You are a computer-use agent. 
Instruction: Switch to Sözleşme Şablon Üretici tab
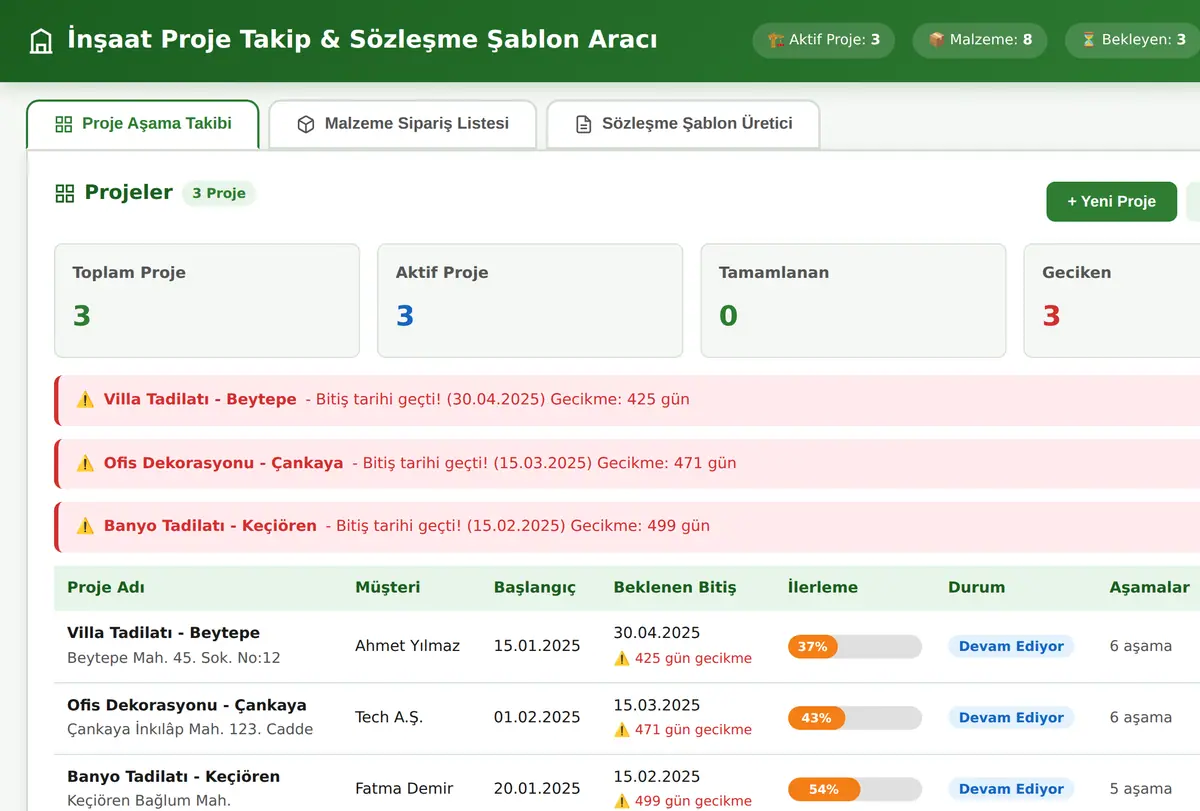[683, 124]
